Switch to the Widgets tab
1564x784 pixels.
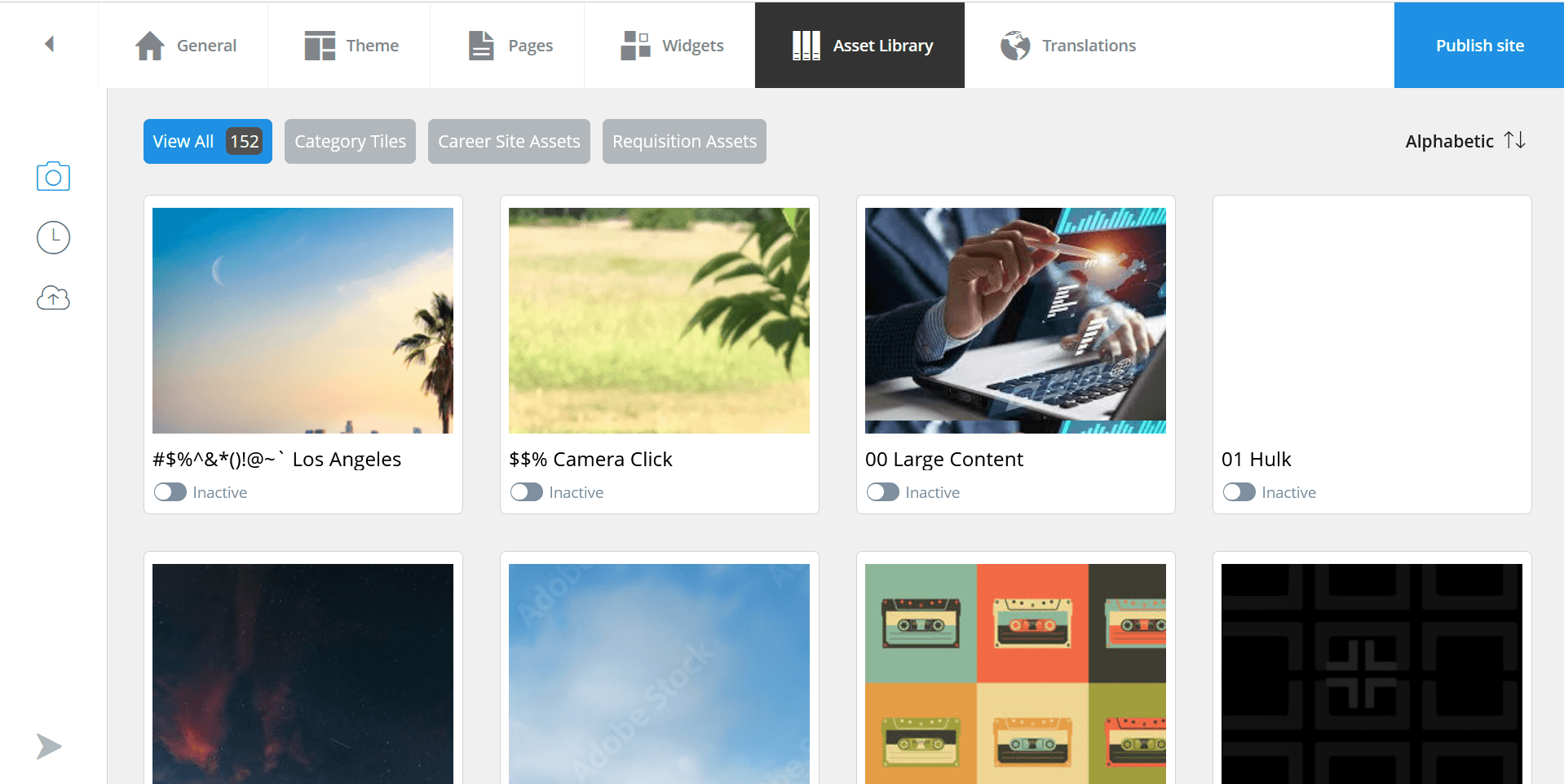point(671,46)
